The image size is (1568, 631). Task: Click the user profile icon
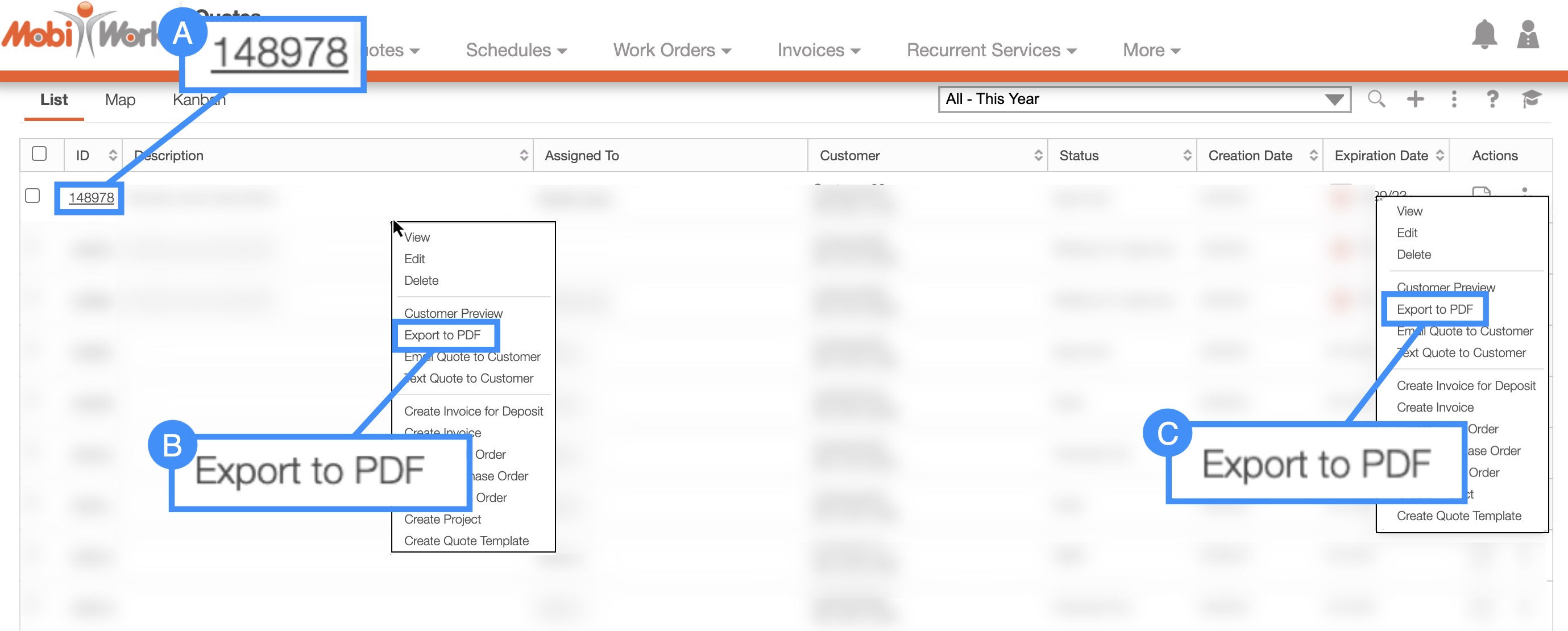[1527, 35]
